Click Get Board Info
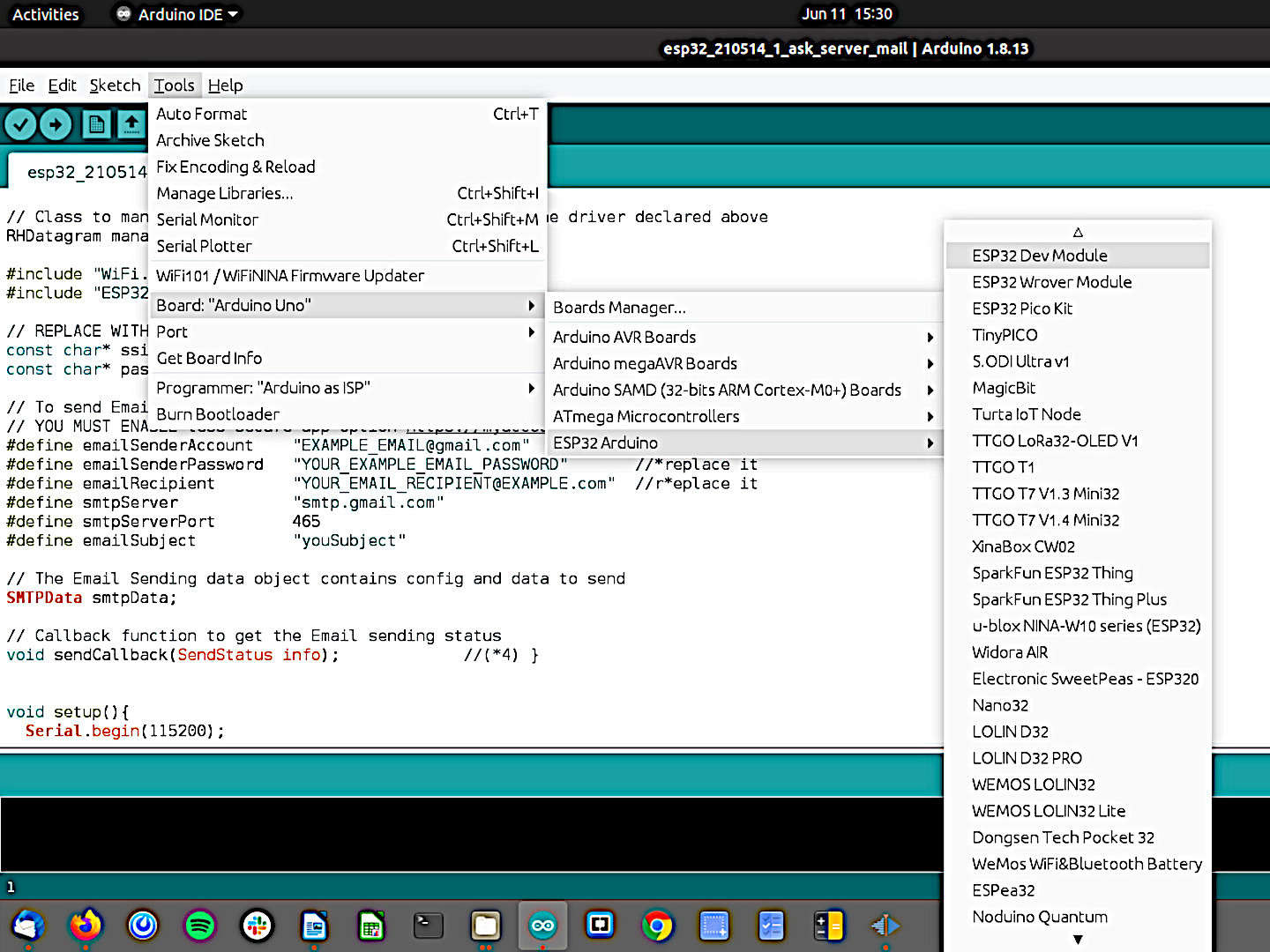Viewport: 1270px width, 952px height. tap(348, 358)
